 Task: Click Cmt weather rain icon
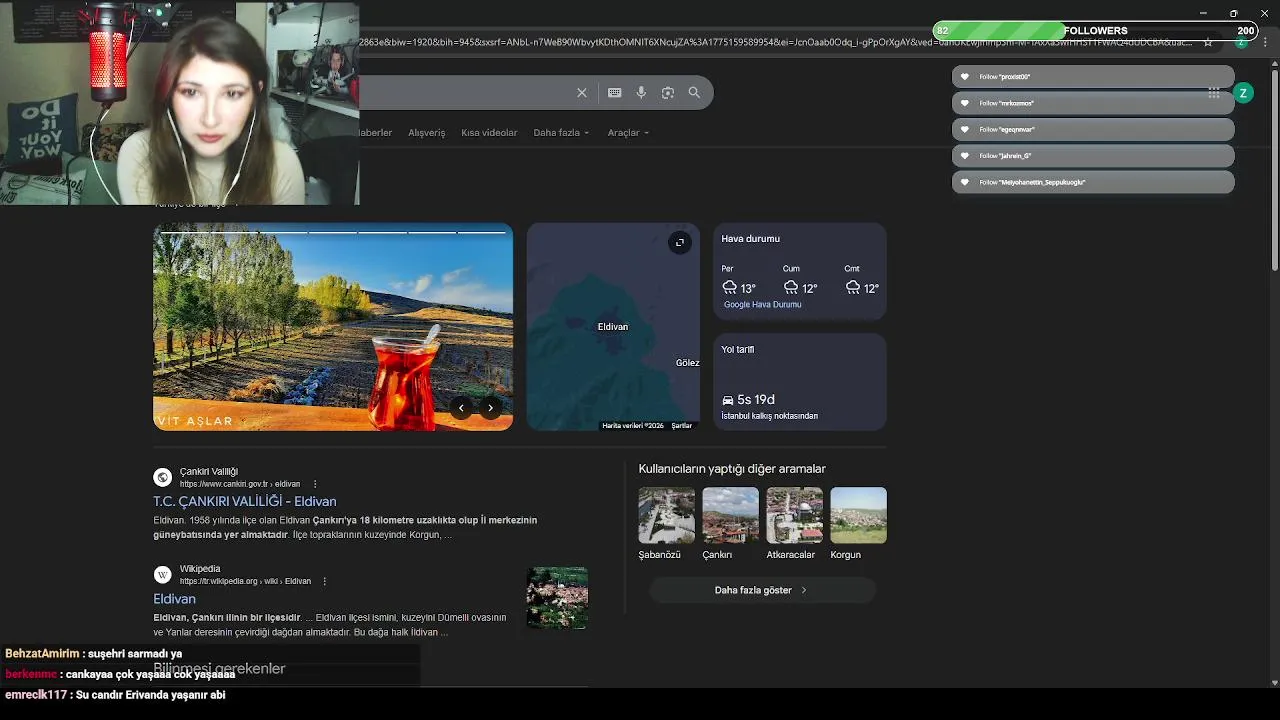pos(853,288)
